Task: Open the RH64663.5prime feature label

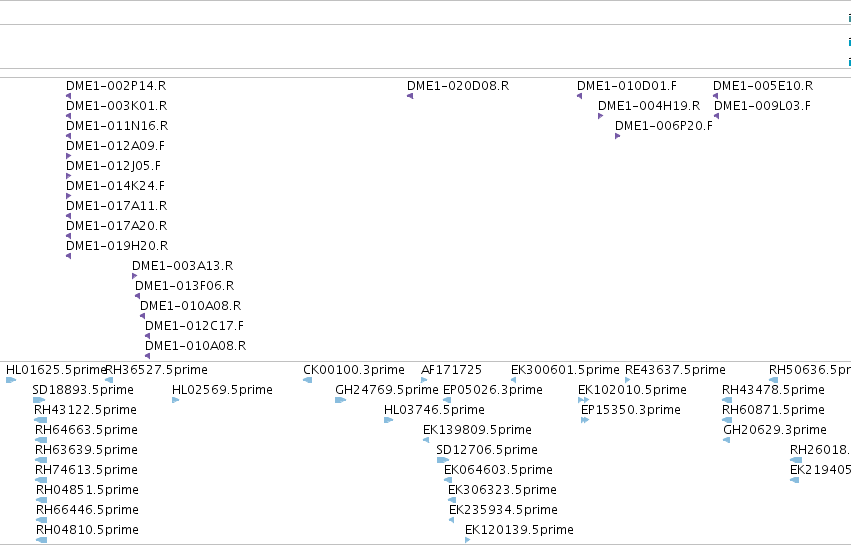Action: point(86,430)
